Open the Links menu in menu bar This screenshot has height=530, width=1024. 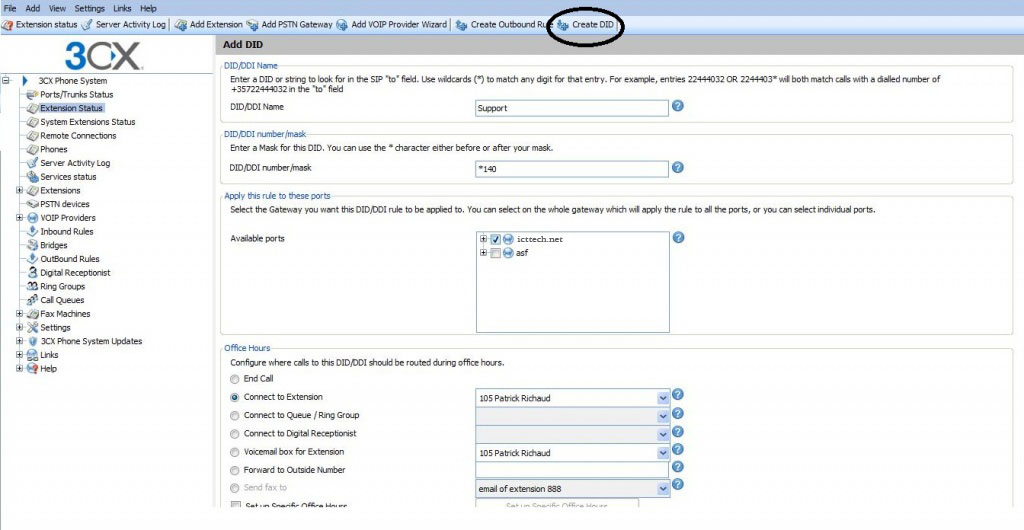122,8
